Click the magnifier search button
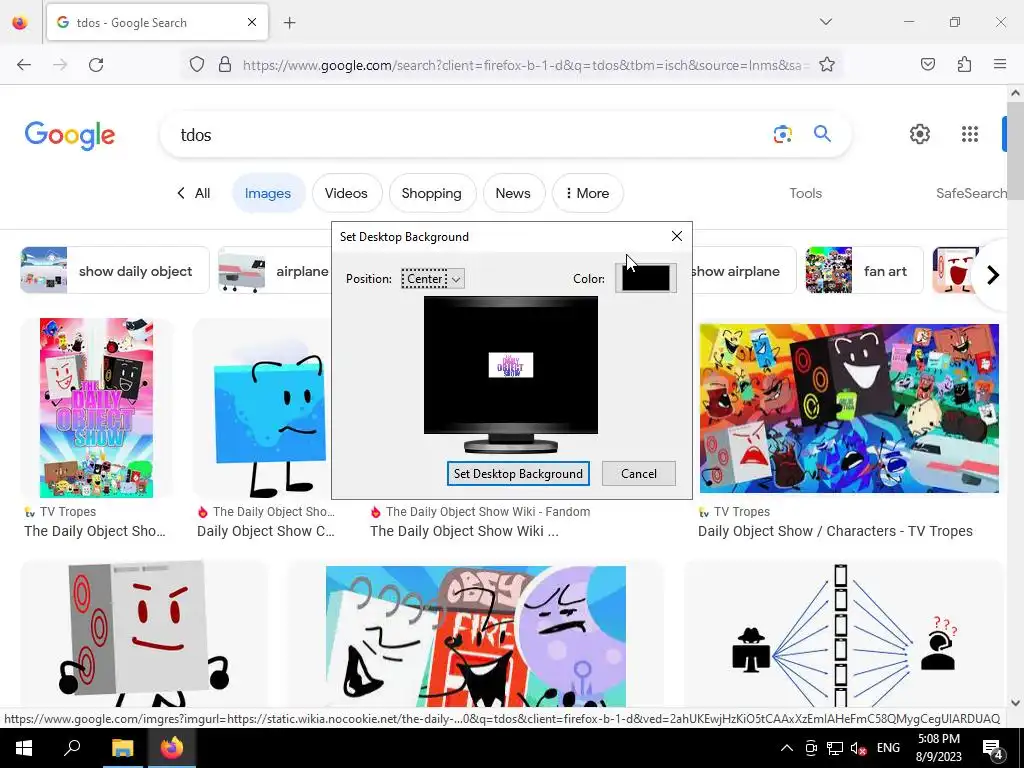 tap(822, 134)
